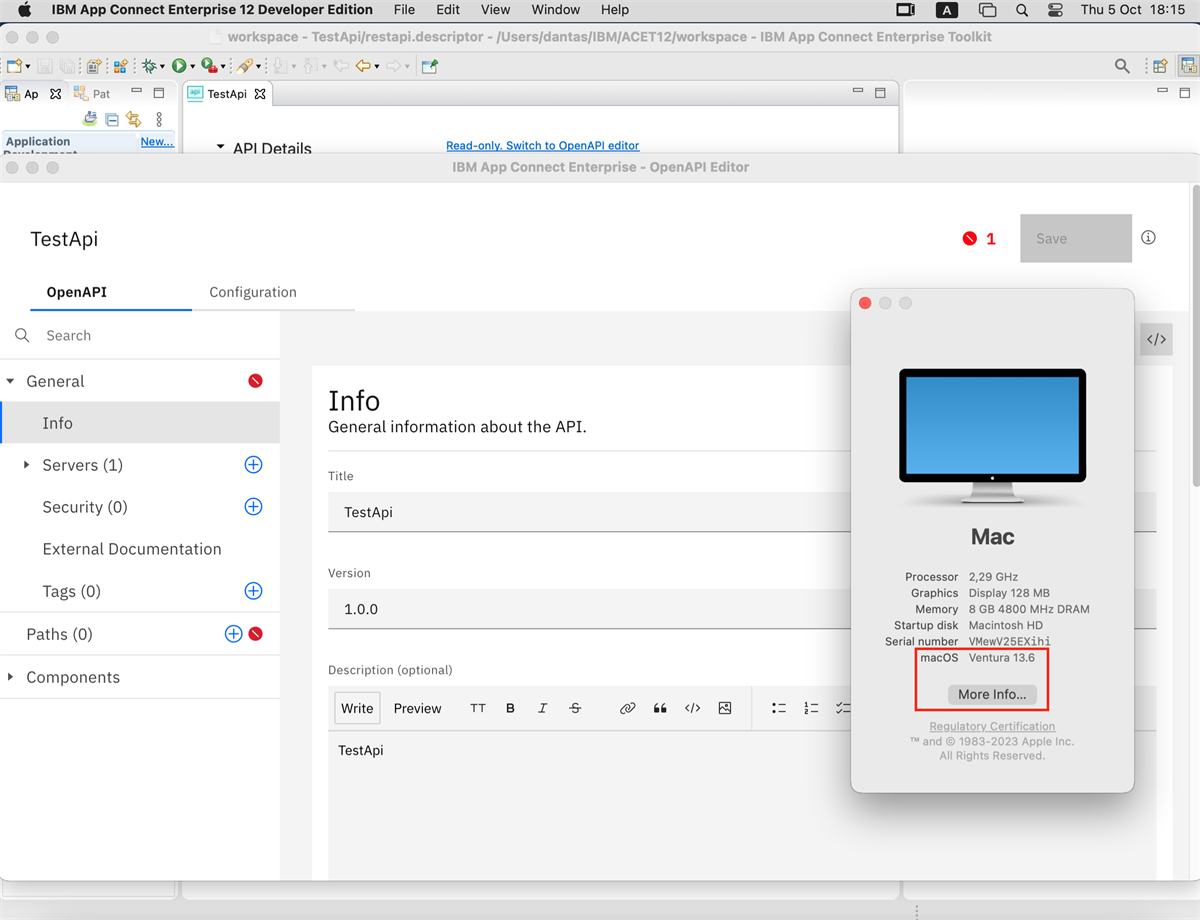Image resolution: width=1200 pixels, height=920 pixels.
Task: Add a path with the Paths plus icon
Action: click(233, 634)
